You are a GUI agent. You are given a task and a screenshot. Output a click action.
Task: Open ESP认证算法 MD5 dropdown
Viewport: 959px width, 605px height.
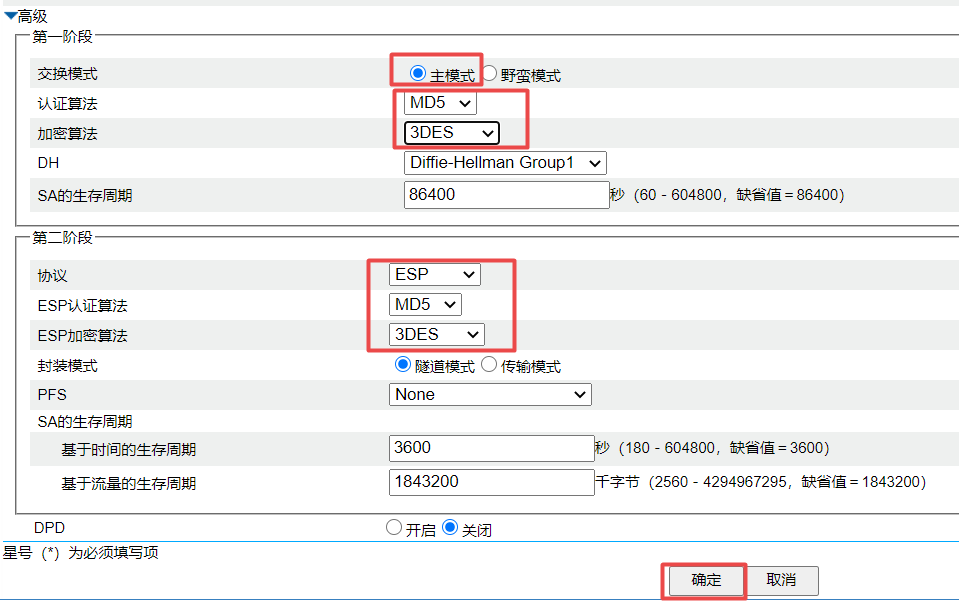425,304
